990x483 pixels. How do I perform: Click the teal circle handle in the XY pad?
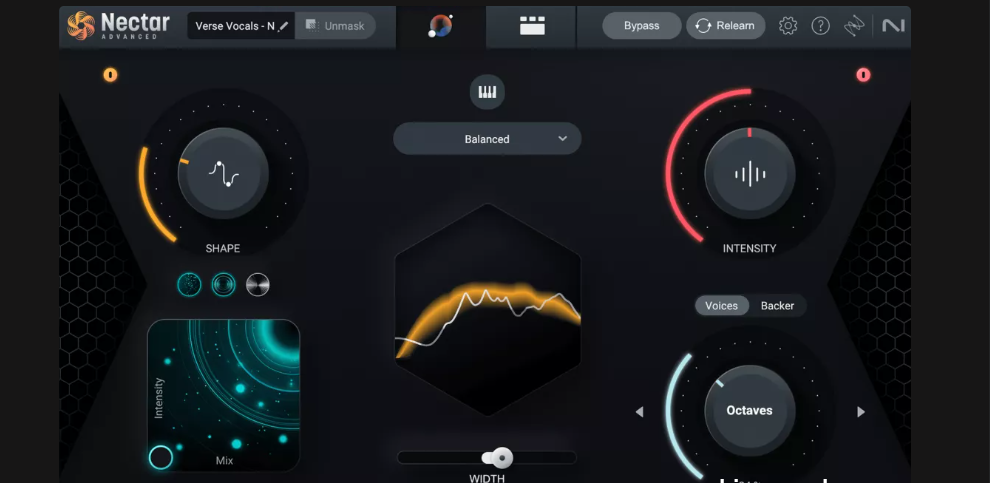click(x=160, y=457)
